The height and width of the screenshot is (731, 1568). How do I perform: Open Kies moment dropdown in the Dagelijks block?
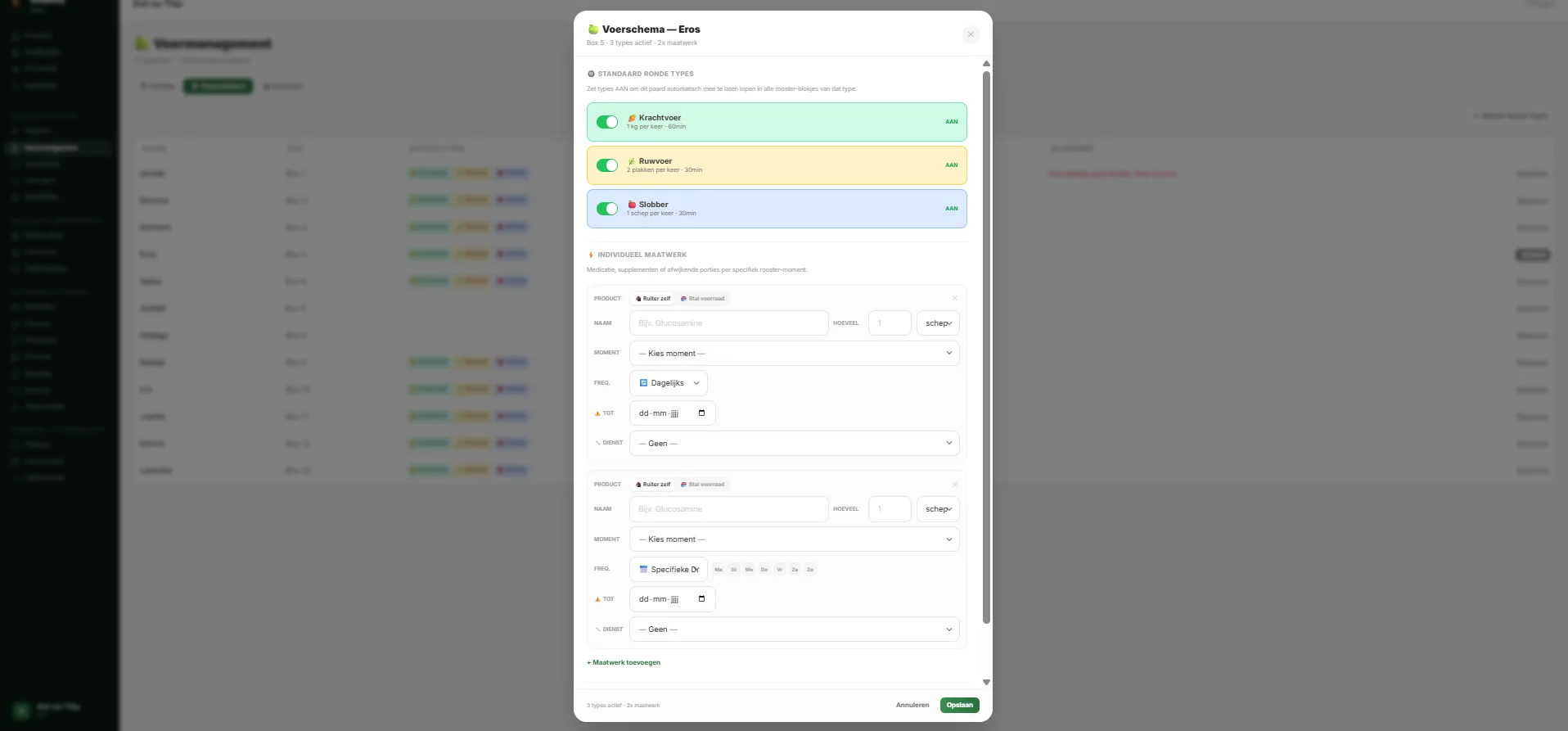pyautogui.click(x=794, y=354)
